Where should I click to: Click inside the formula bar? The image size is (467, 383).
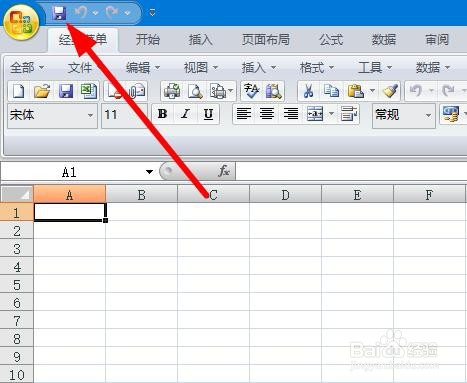click(351, 172)
